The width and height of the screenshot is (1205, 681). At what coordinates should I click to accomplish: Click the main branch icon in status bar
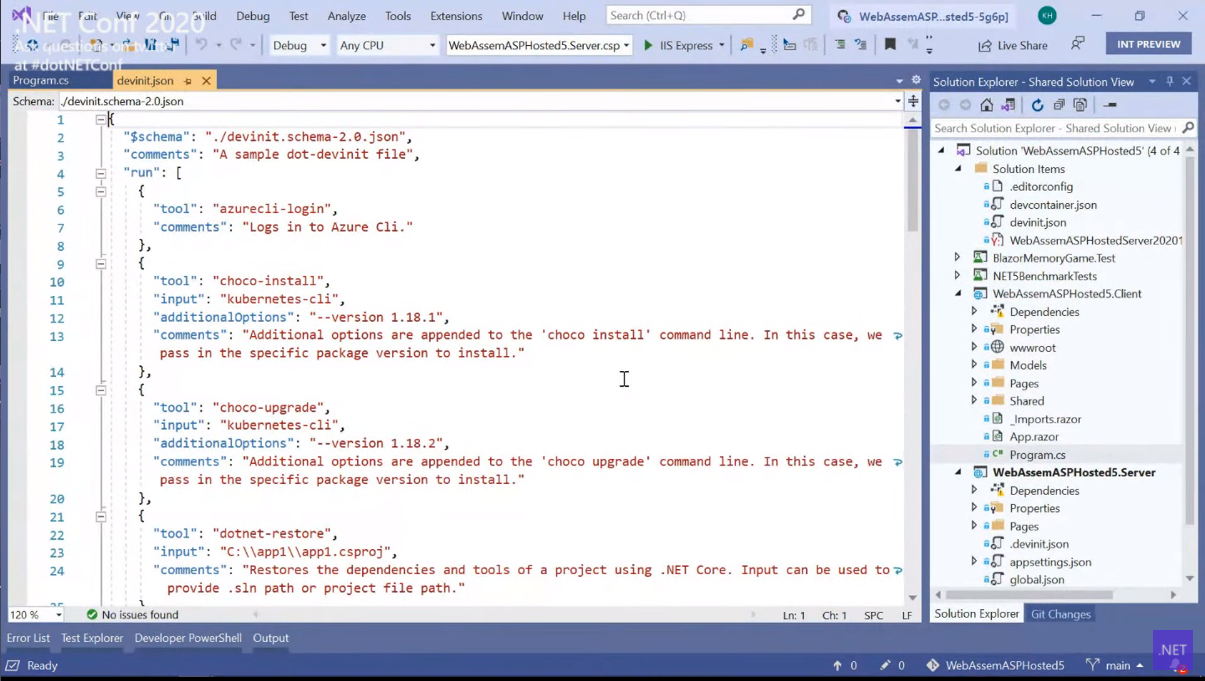point(1092,665)
